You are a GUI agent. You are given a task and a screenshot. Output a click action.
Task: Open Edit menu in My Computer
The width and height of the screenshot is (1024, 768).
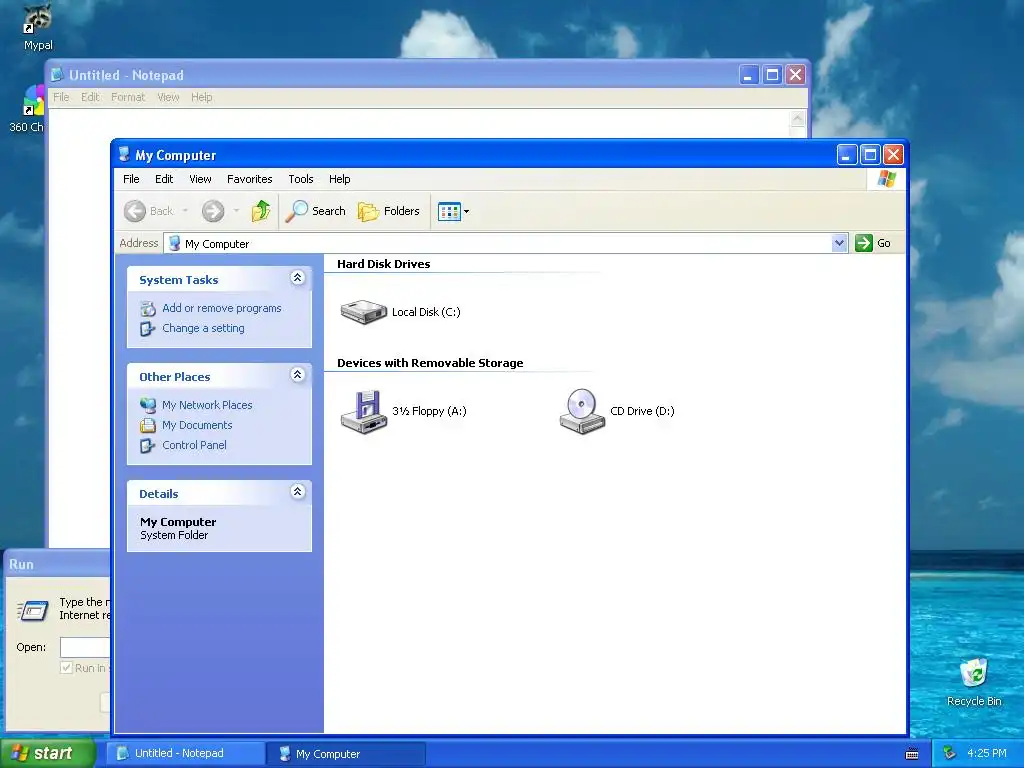coord(164,179)
